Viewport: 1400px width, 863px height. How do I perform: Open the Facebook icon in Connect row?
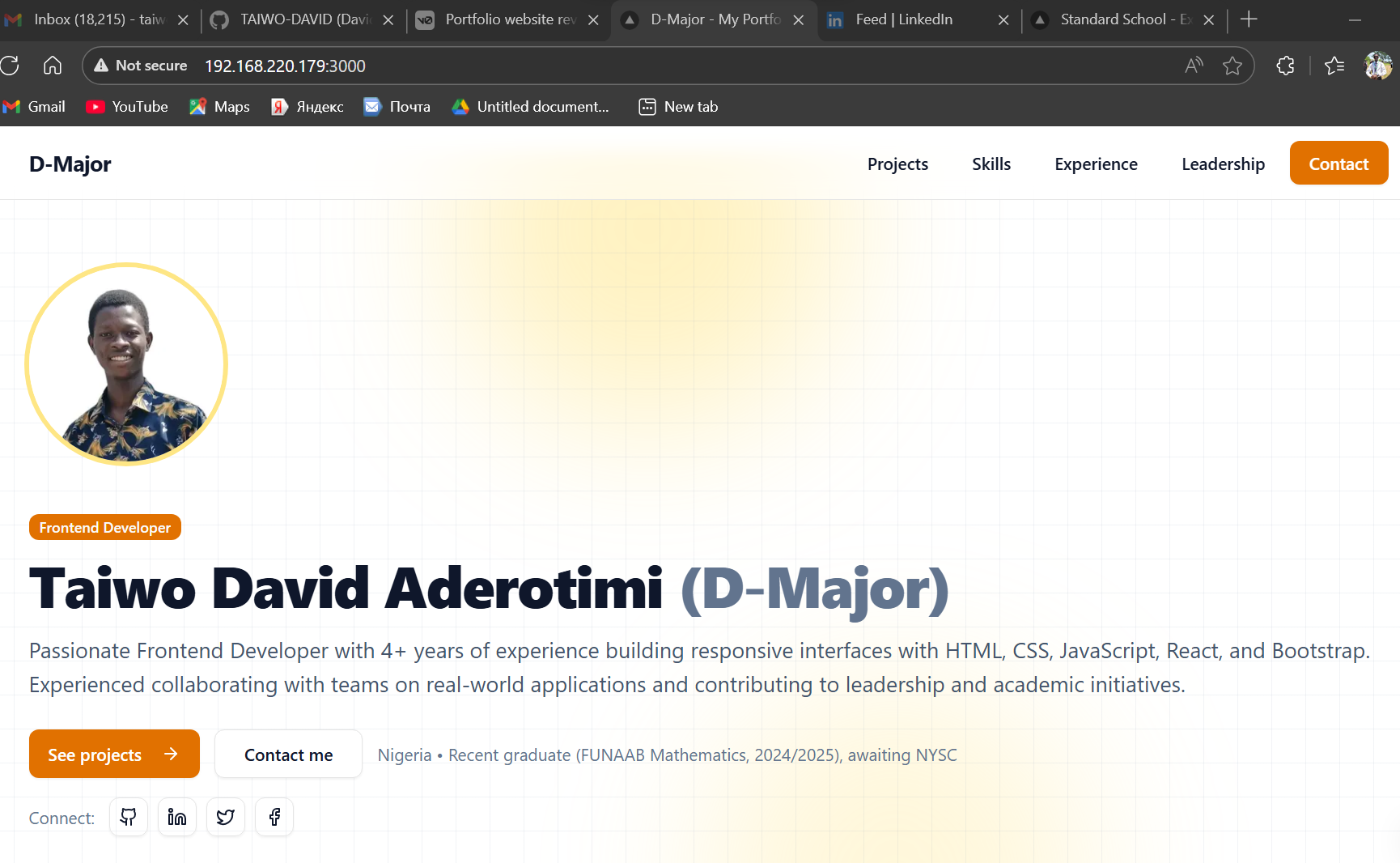coord(274,817)
